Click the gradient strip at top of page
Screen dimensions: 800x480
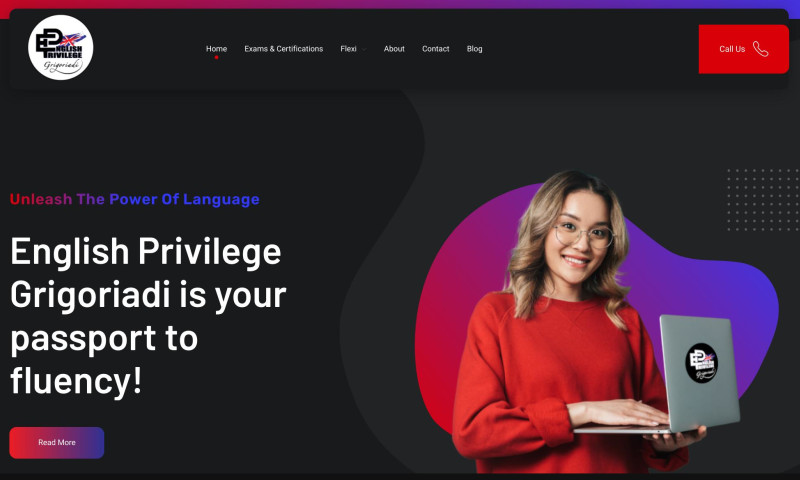pyautogui.click(x=400, y=4)
